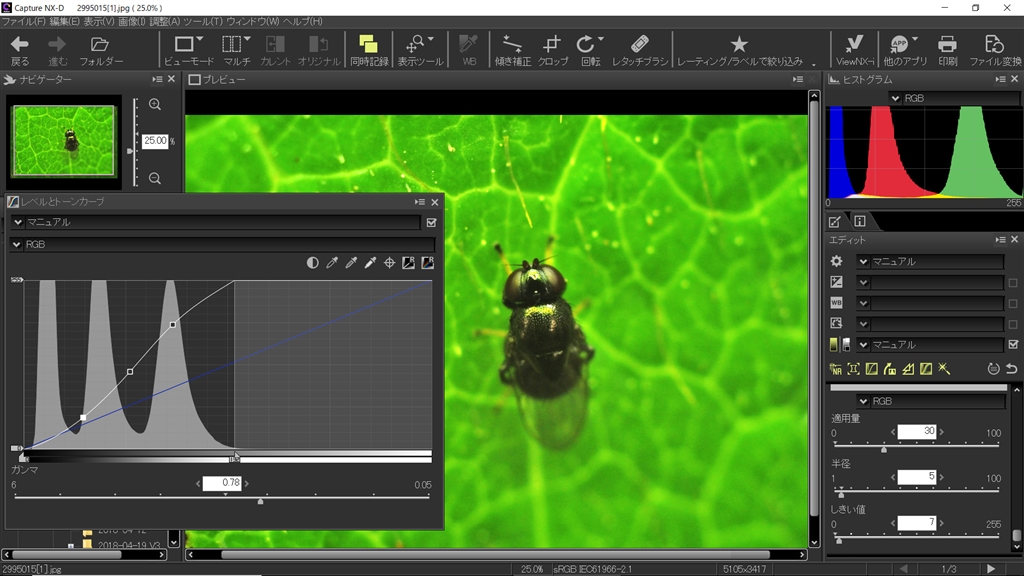Click the noise reduction icon in Edit panel

(x=835, y=369)
